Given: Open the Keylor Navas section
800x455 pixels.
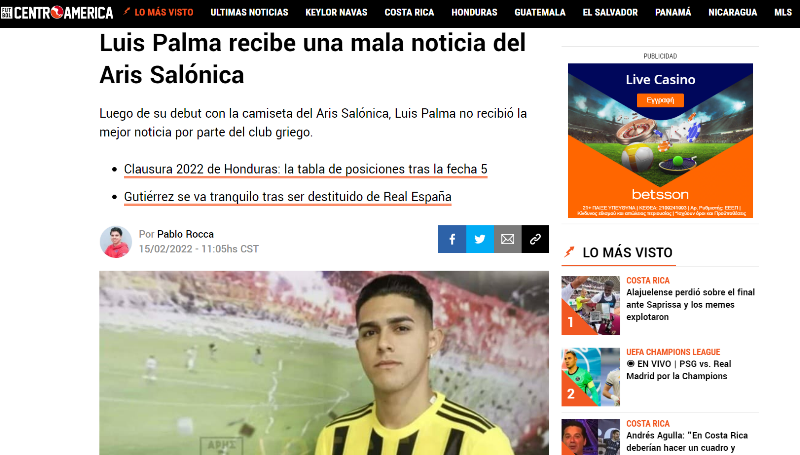Looking at the screenshot, I should click(x=336, y=12).
